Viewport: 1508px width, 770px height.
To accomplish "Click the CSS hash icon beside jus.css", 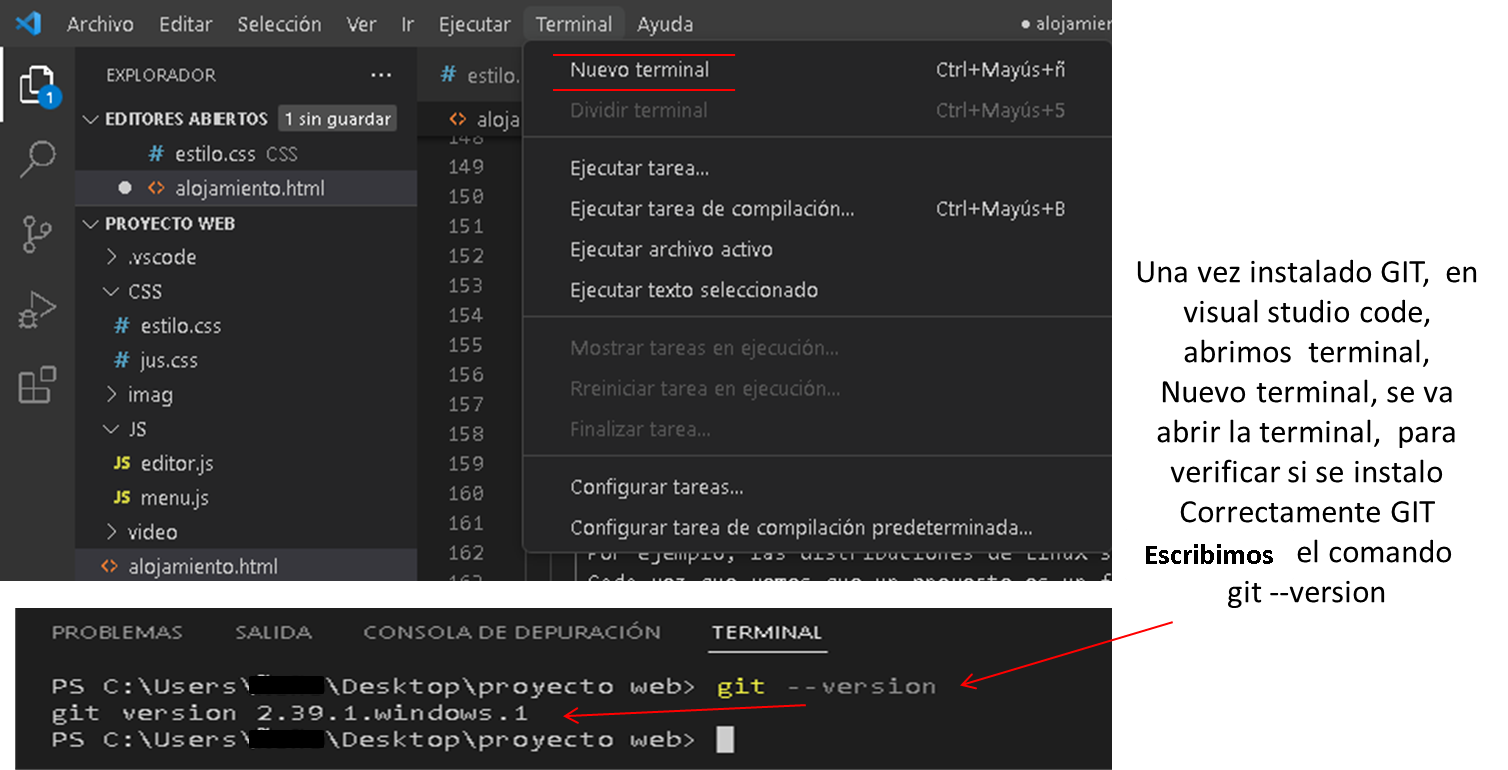I will 122,360.
